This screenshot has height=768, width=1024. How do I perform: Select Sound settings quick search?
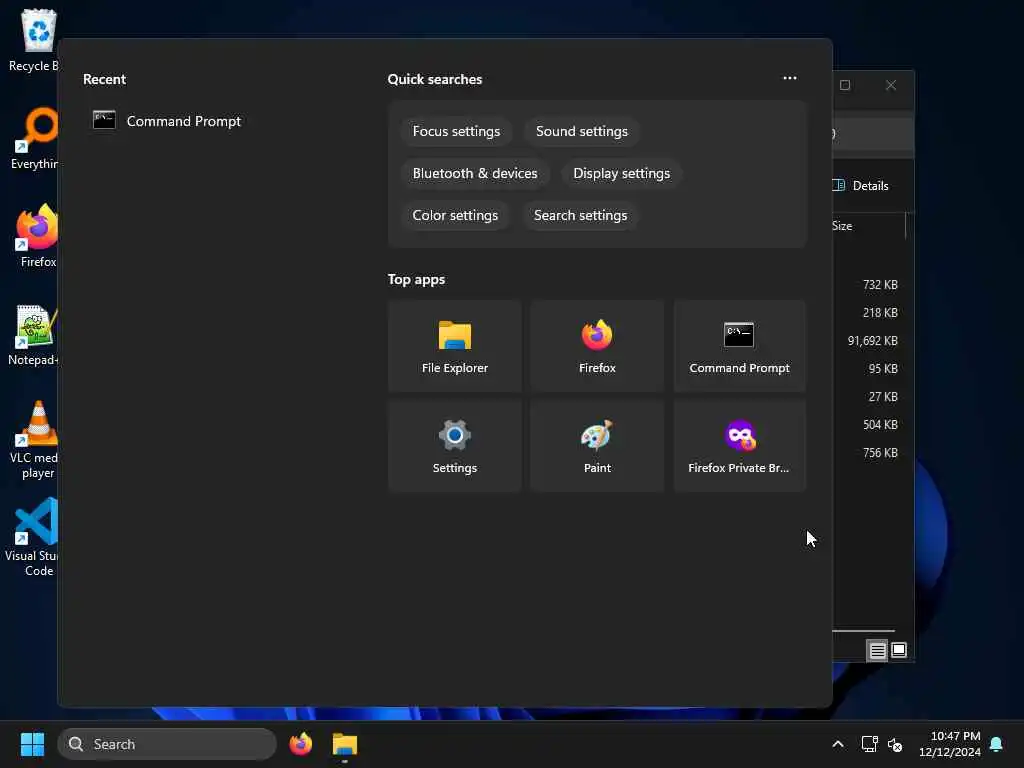tap(581, 131)
